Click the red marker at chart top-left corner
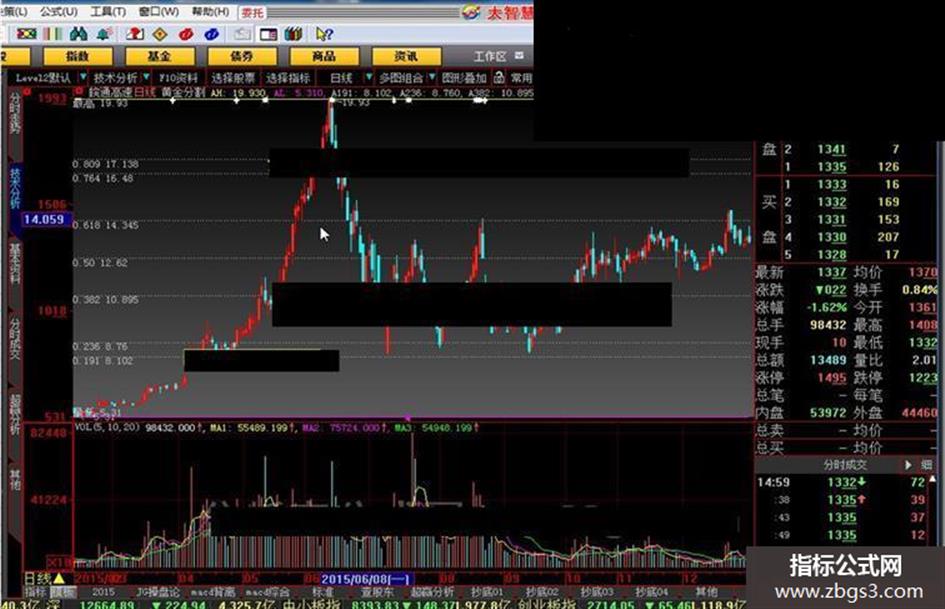945x609 pixels. pos(78,91)
